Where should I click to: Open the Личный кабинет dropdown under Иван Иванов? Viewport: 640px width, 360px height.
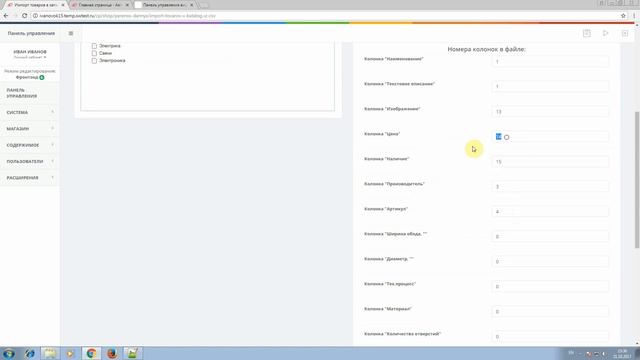coord(30,58)
